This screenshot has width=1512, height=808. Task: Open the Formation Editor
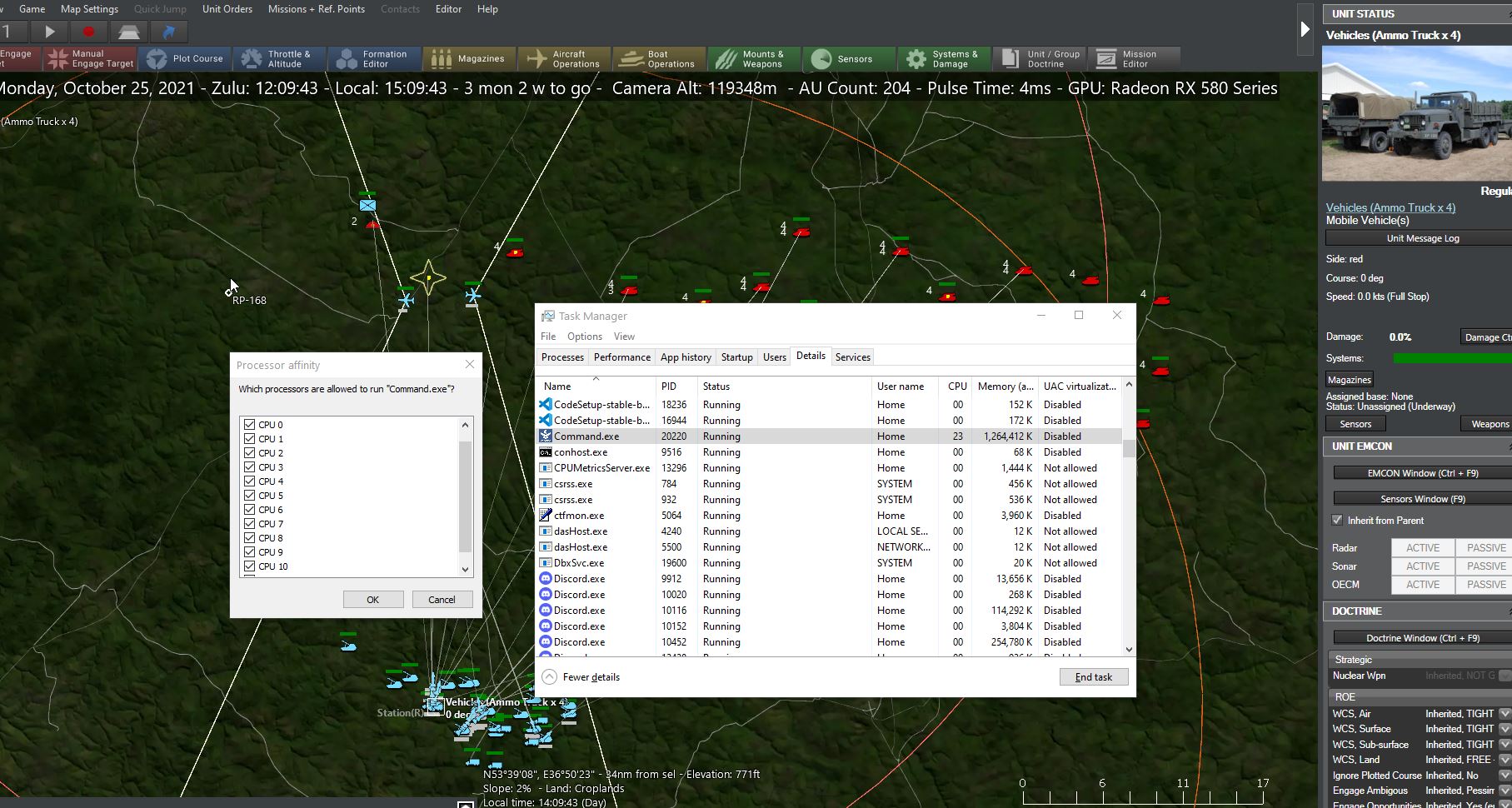click(x=372, y=59)
